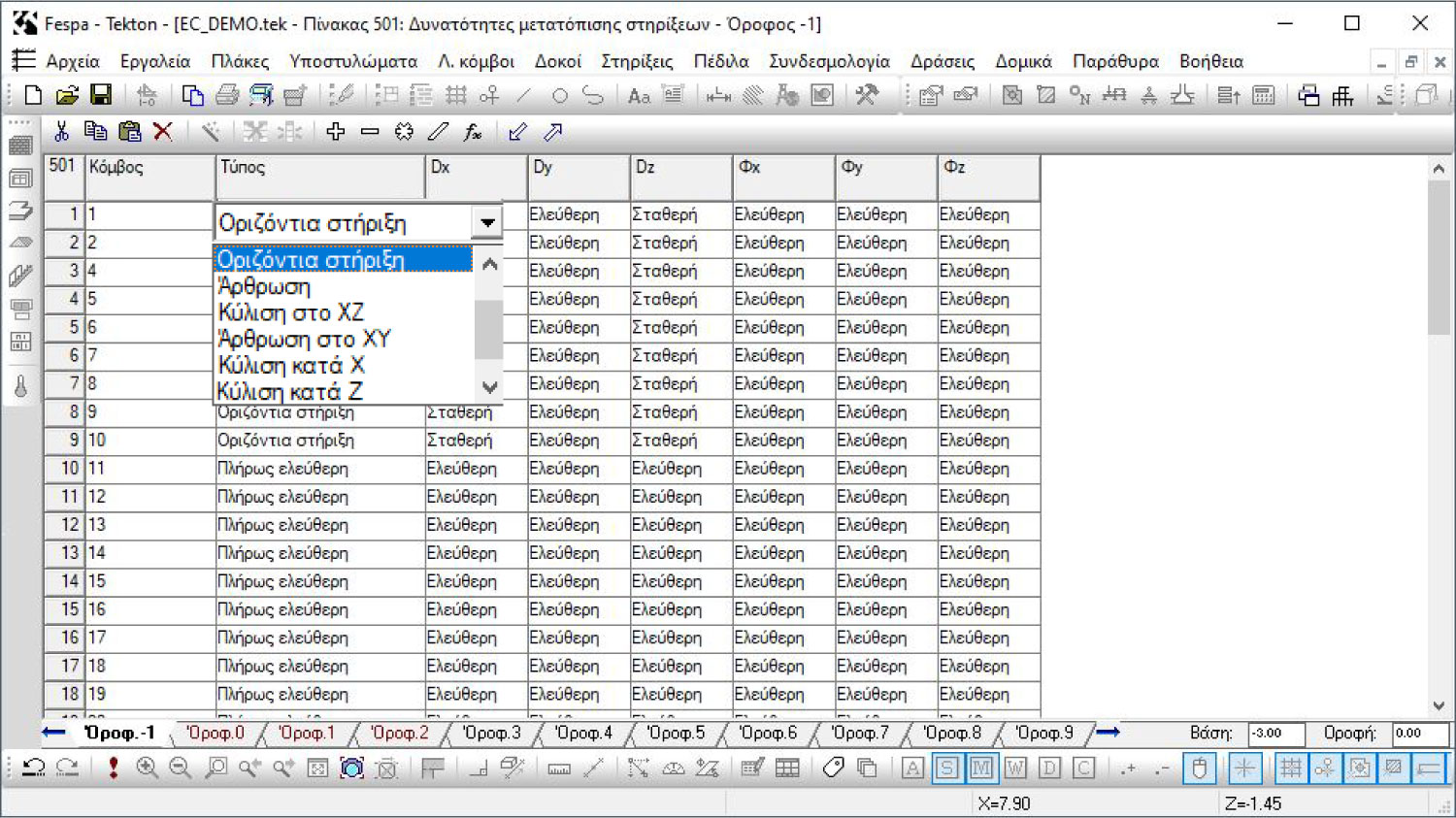Click the Dz column header
This screenshot has width=1456, height=818.
click(680, 177)
